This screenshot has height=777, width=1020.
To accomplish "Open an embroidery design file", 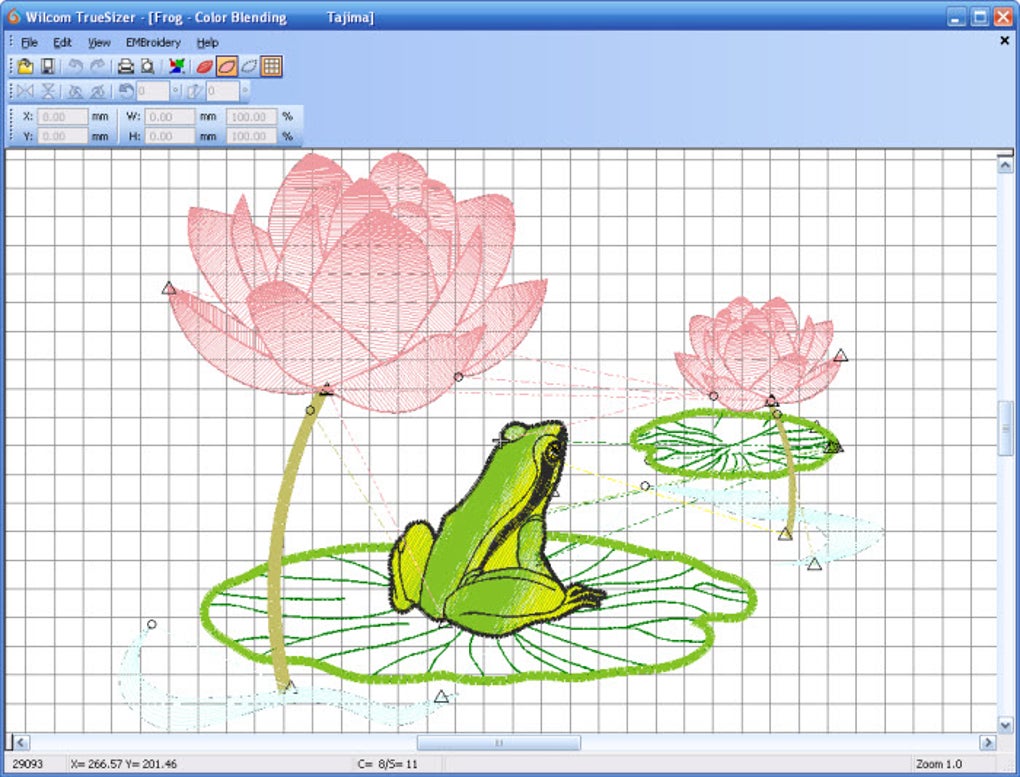I will pyautogui.click(x=25, y=66).
